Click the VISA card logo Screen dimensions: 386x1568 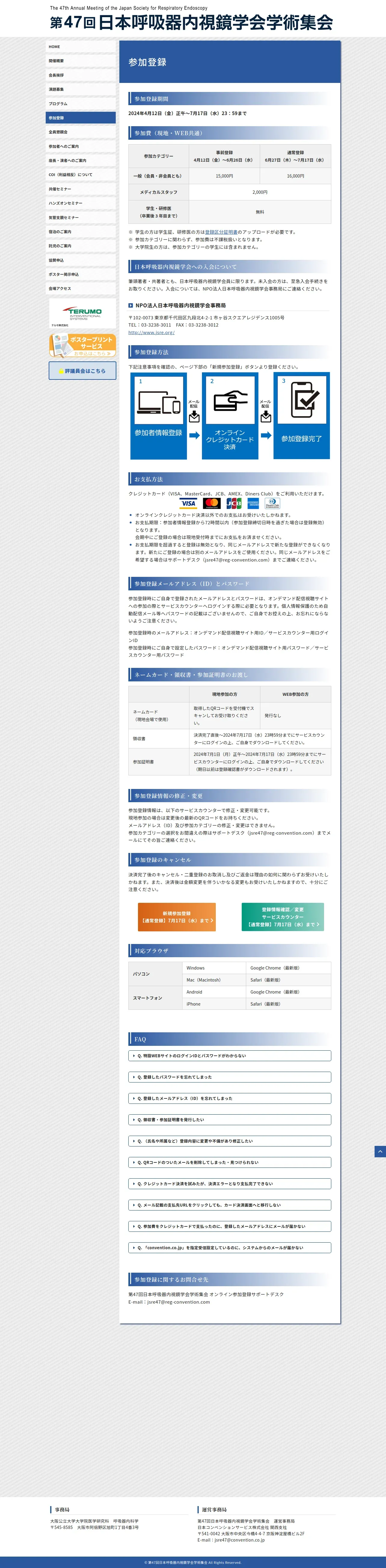(x=189, y=504)
